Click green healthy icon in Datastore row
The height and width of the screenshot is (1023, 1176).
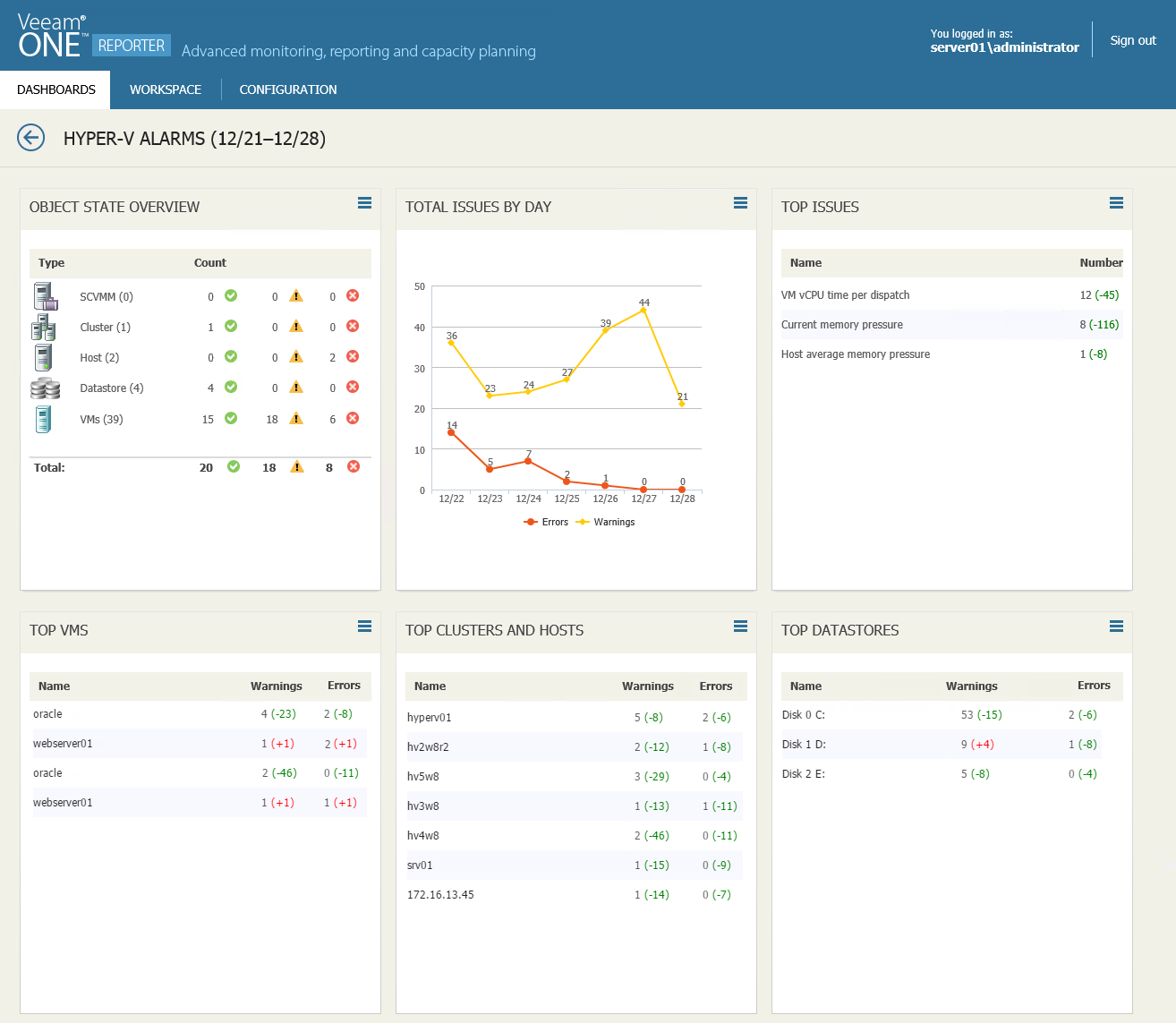pyautogui.click(x=231, y=388)
